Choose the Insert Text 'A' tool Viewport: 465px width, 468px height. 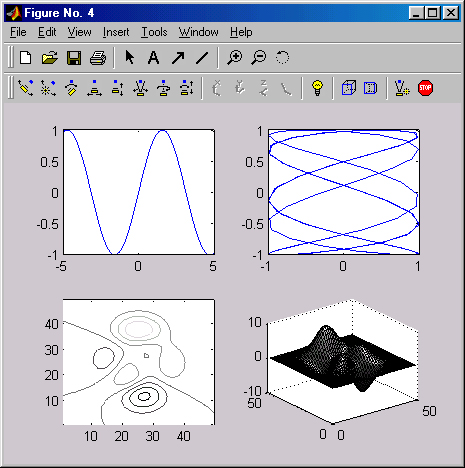[153, 58]
